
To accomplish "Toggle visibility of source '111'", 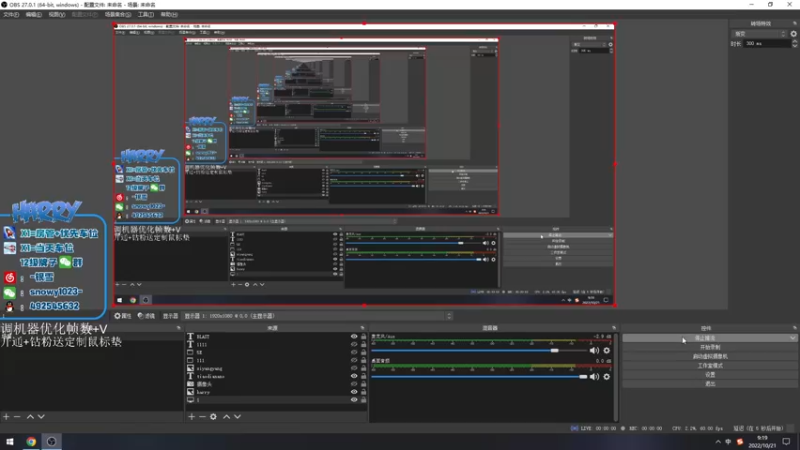I will [x=354, y=360].
